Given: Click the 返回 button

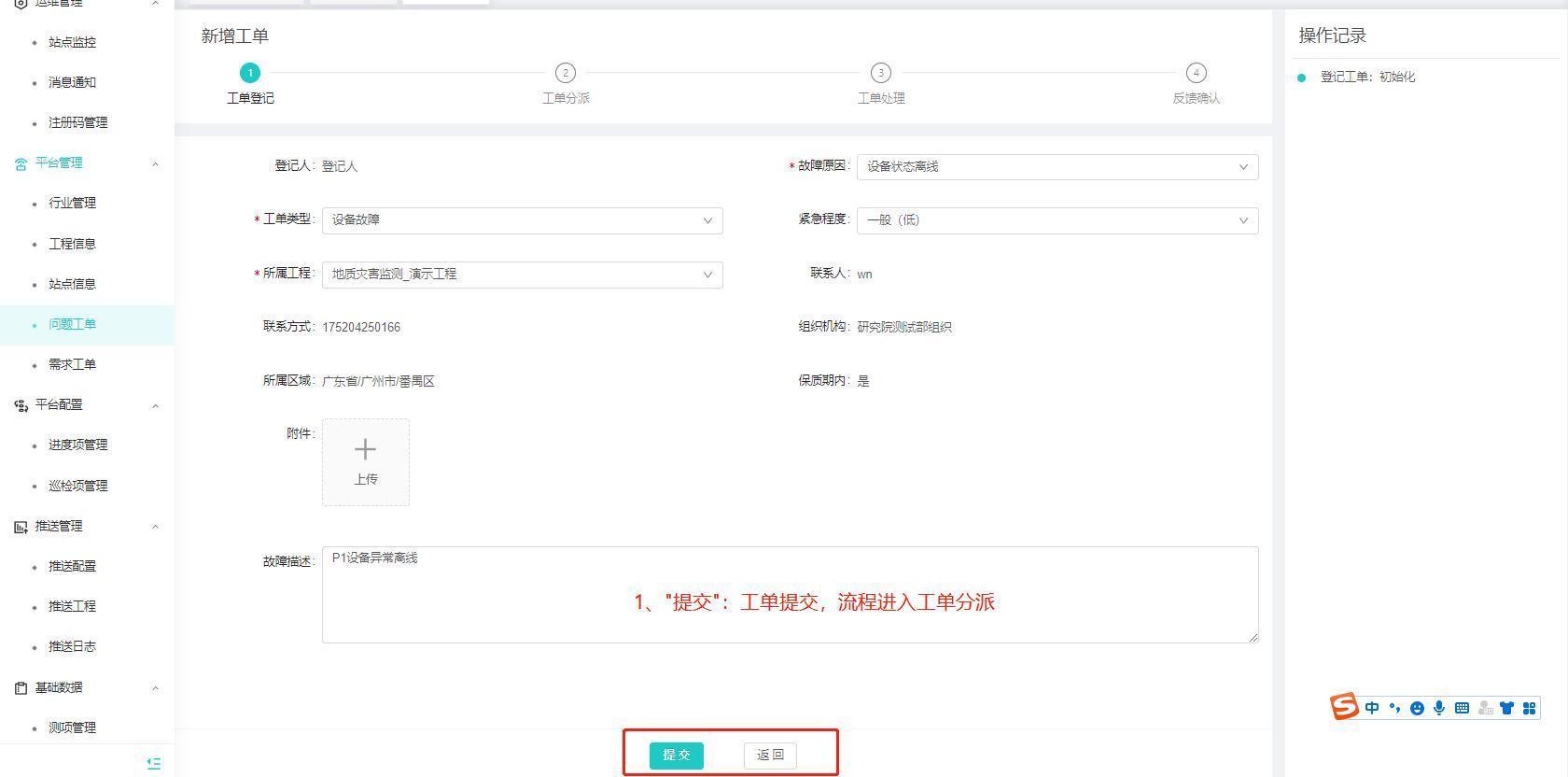Looking at the screenshot, I should click(x=770, y=755).
